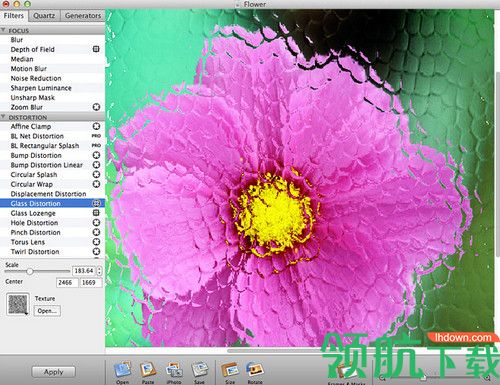Select the Torus Lens filter
This screenshot has height=385, width=500.
pos(52,242)
